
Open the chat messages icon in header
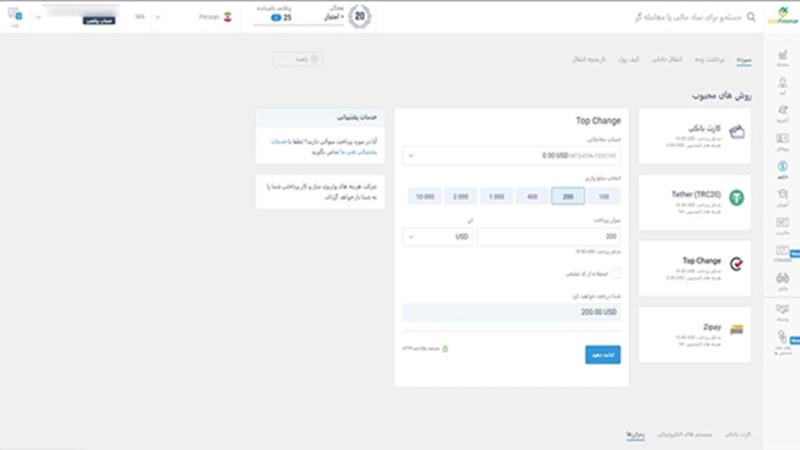pos(13,17)
